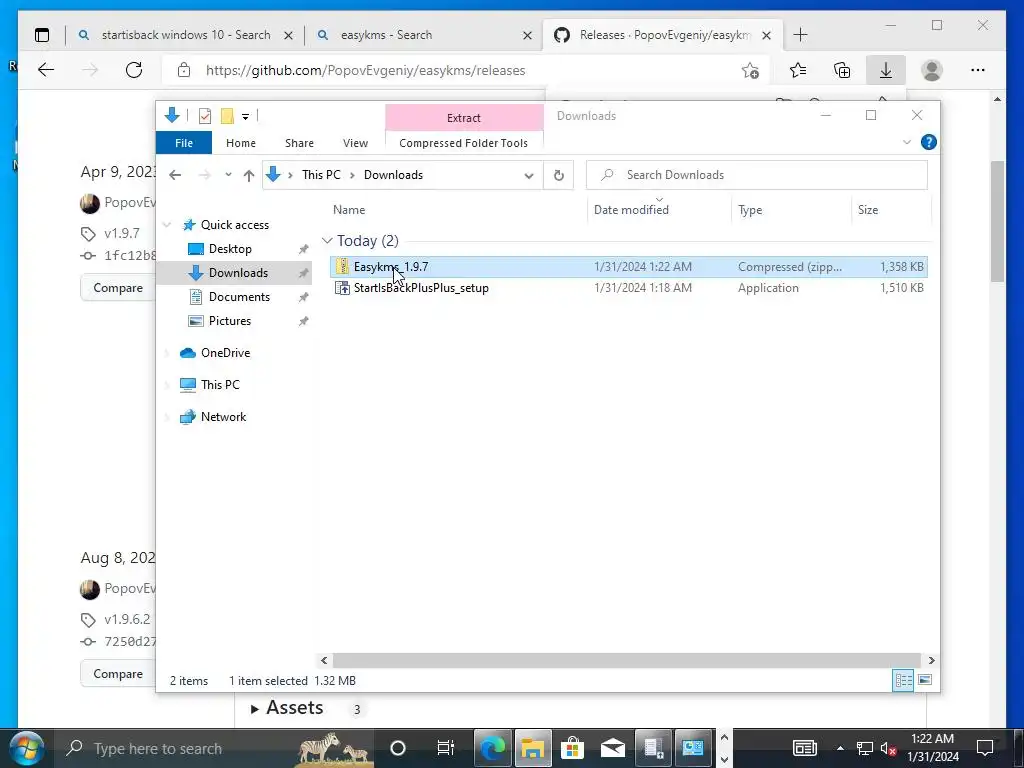1024x768 pixels.
Task: Close the easykms Search tab
Action: point(527,35)
